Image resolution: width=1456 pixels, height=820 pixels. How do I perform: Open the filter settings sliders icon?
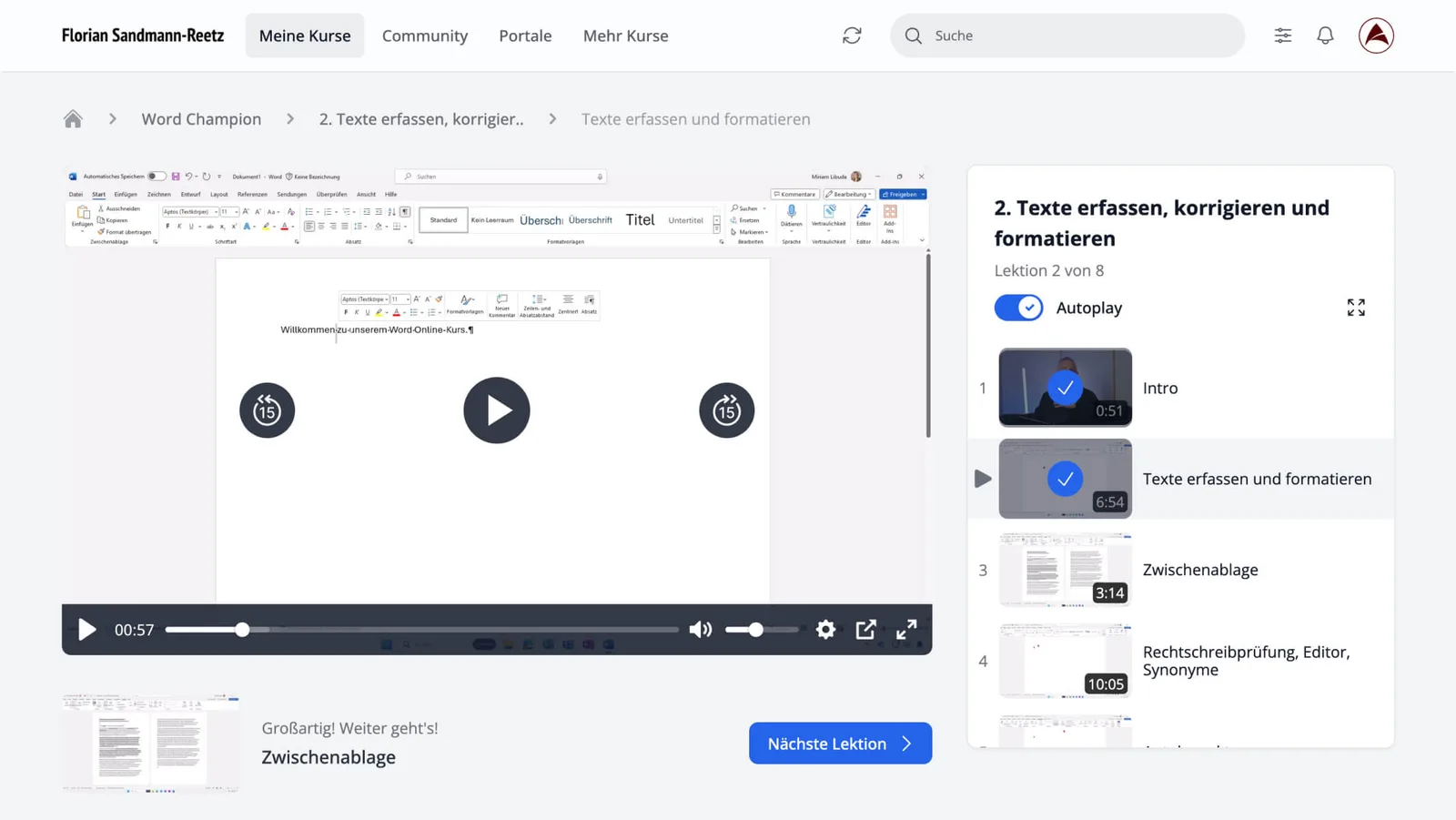(x=1282, y=35)
